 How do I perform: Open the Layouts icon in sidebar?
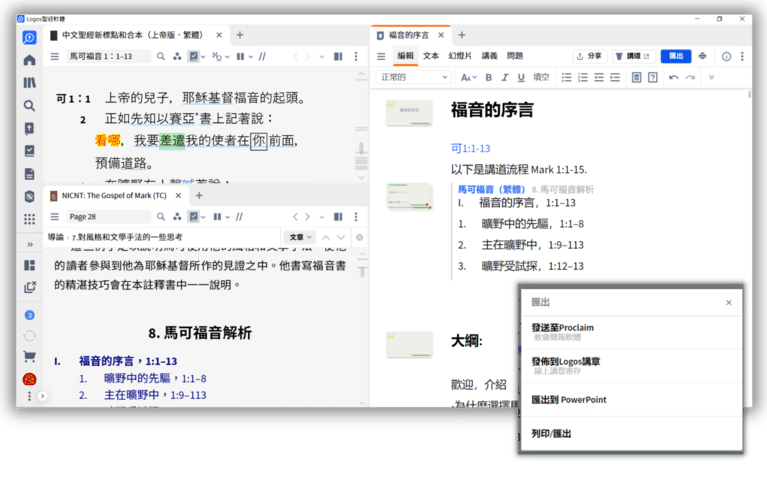(x=29, y=265)
